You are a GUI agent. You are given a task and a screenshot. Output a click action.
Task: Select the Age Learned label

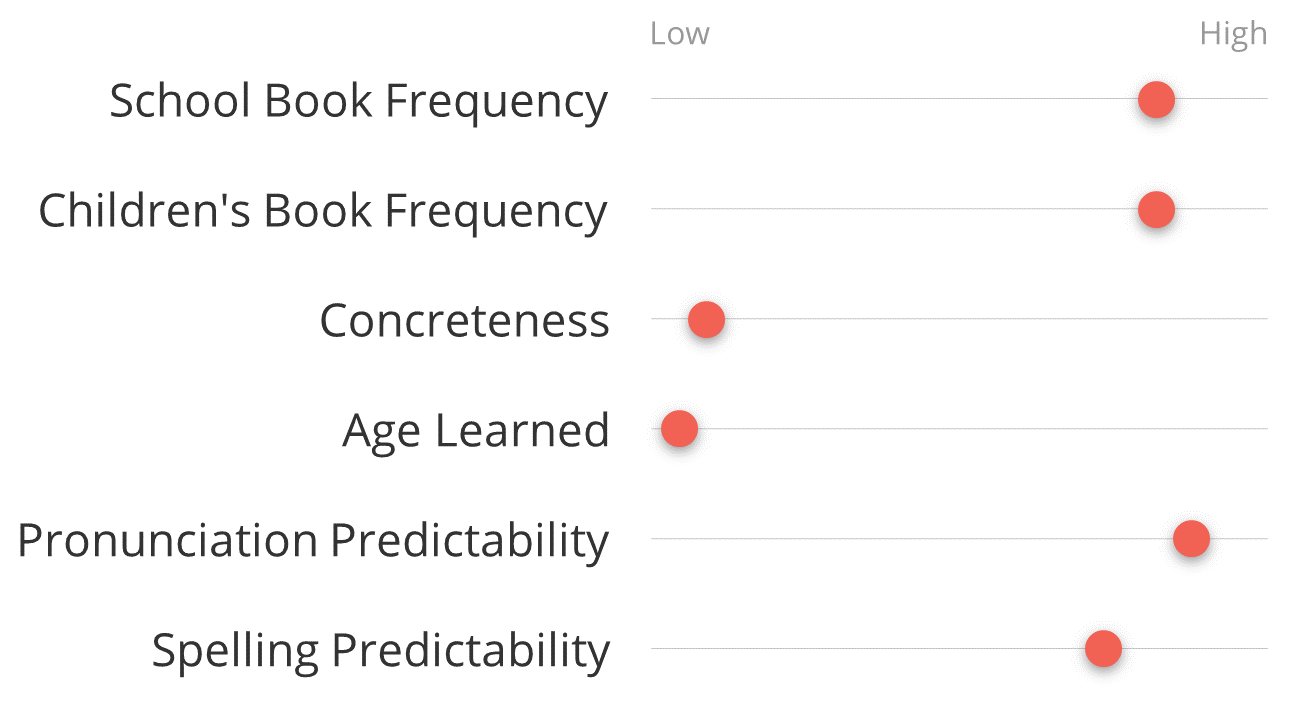point(476,432)
